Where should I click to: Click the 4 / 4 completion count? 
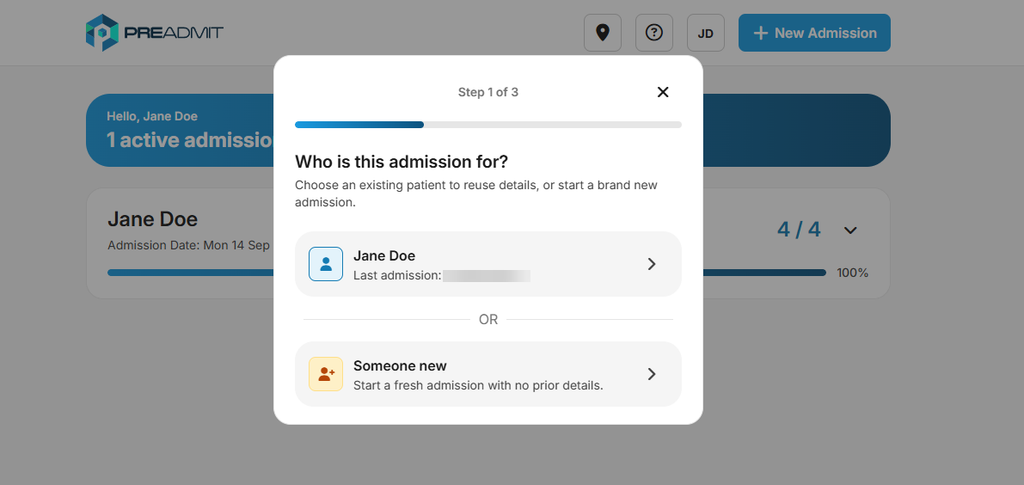pos(799,230)
